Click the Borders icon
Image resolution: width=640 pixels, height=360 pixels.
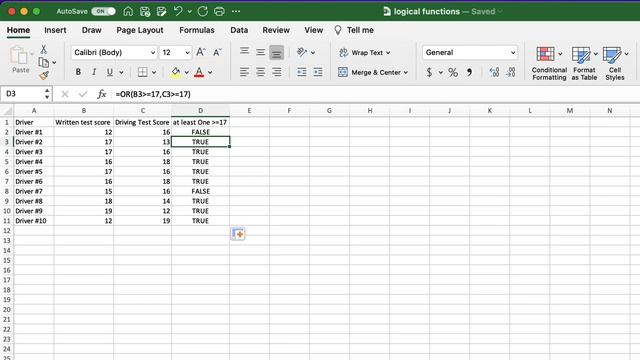click(x=143, y=72)
